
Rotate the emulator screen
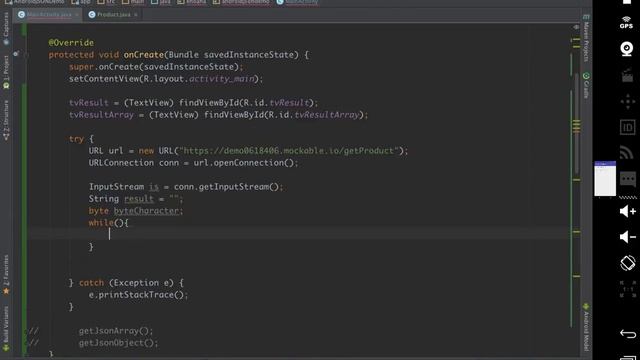[627, 263]
